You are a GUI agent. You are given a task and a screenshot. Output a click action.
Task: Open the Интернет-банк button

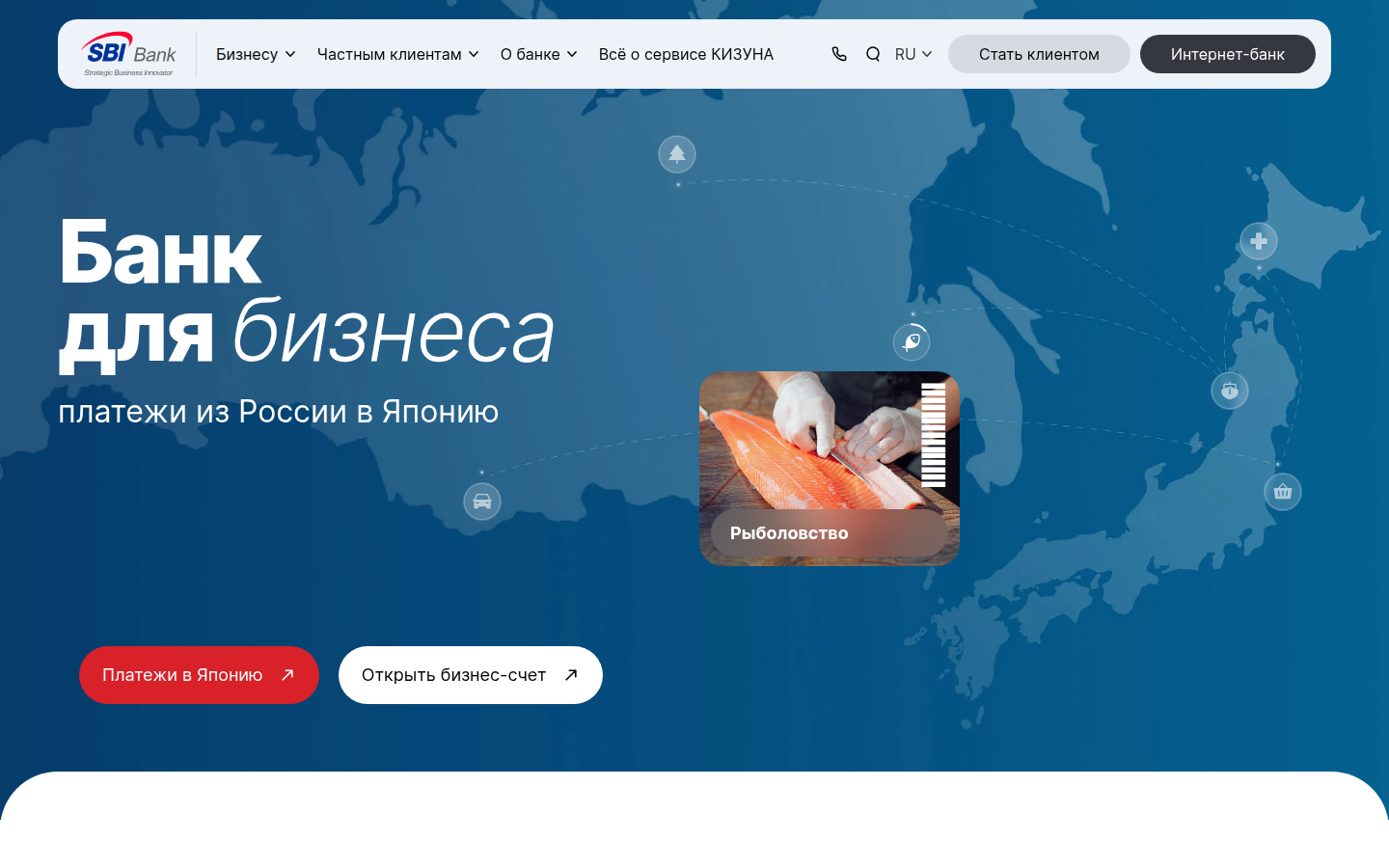click(x=1228, y=54)
